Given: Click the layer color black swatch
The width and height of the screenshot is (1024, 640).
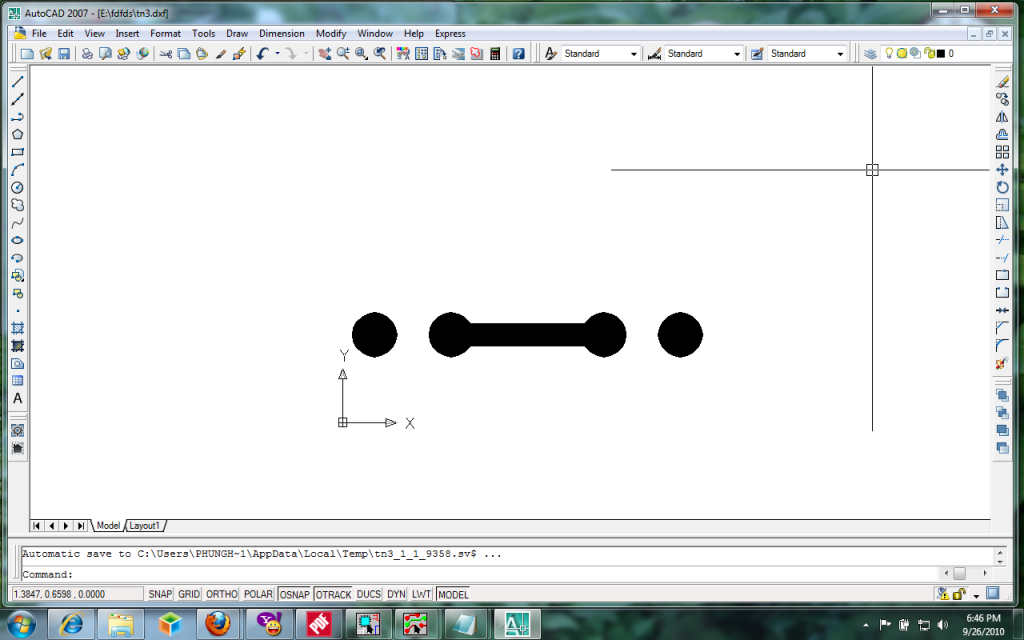Looking at the screenshot, I should pyautogui.click(x=941, y=54).
